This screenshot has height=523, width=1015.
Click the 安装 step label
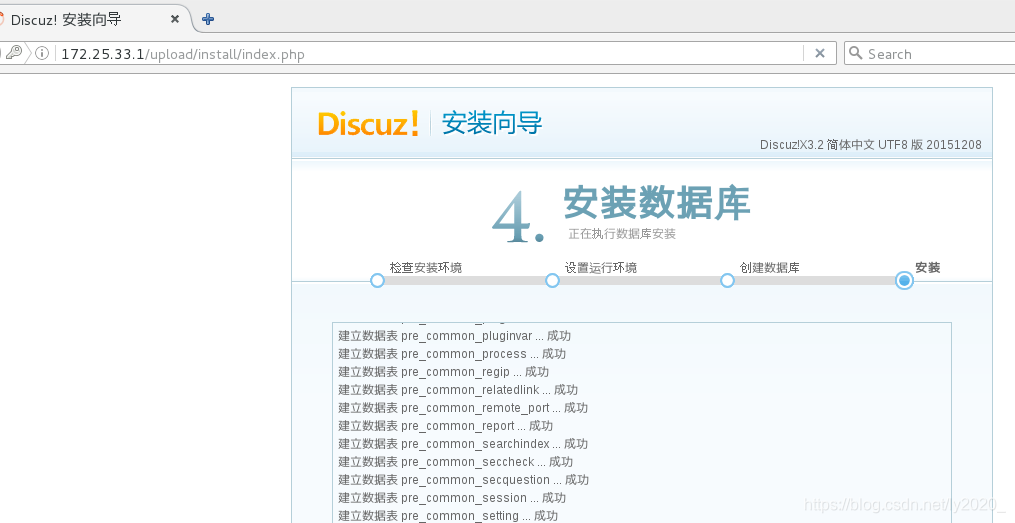click(x=928, y=267)
